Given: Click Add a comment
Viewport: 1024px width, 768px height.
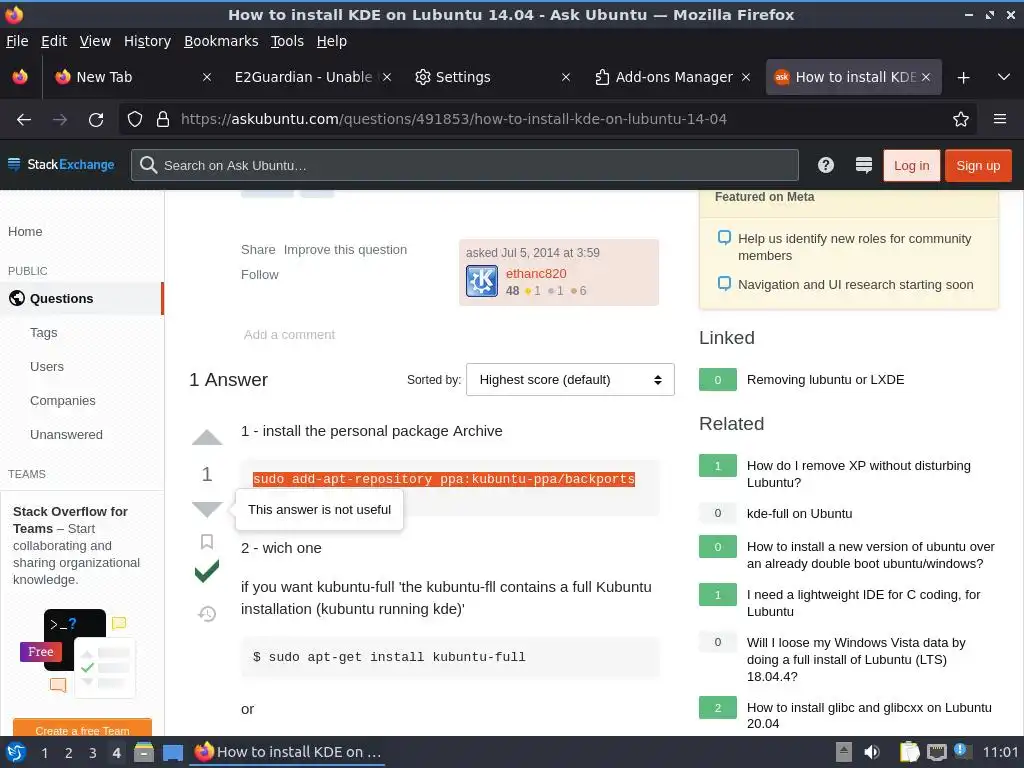Looking at the screenshot, I should click(x=289, y=334).
